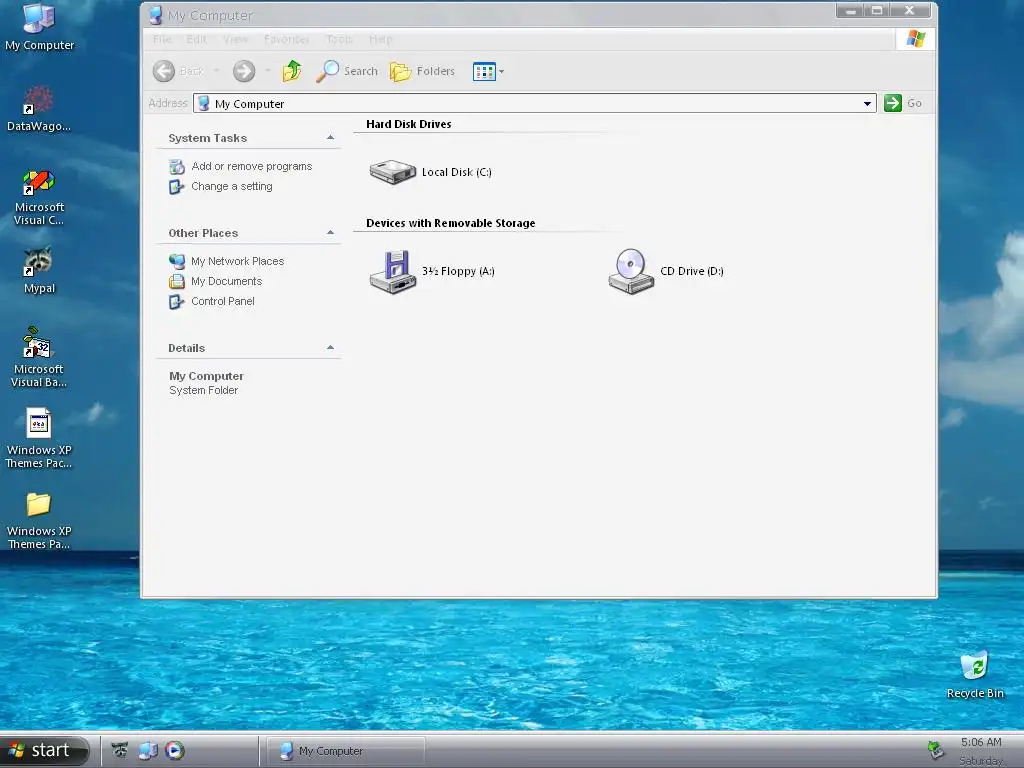
Task: Open My Network Places link
Action: click(x=237, y=261)
